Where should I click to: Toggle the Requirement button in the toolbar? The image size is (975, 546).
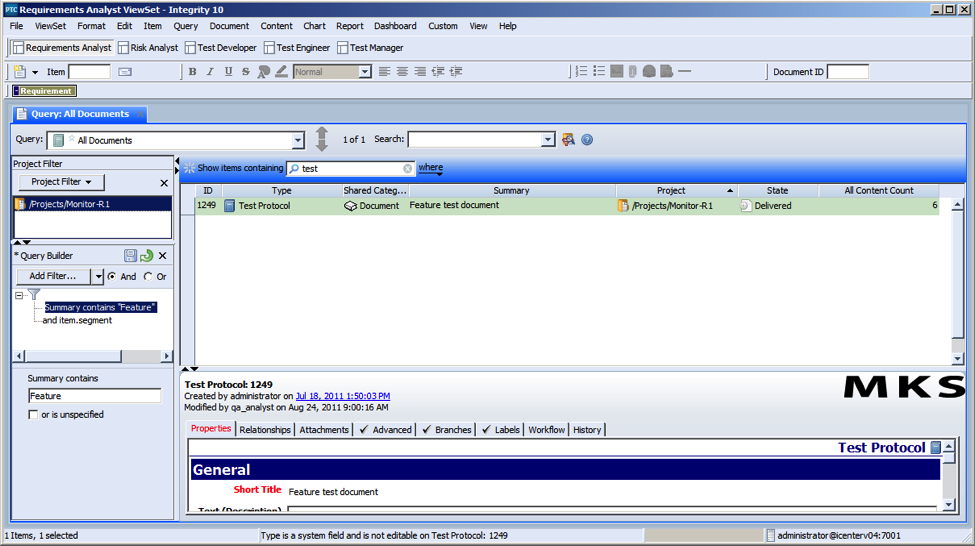click(44, 91)
